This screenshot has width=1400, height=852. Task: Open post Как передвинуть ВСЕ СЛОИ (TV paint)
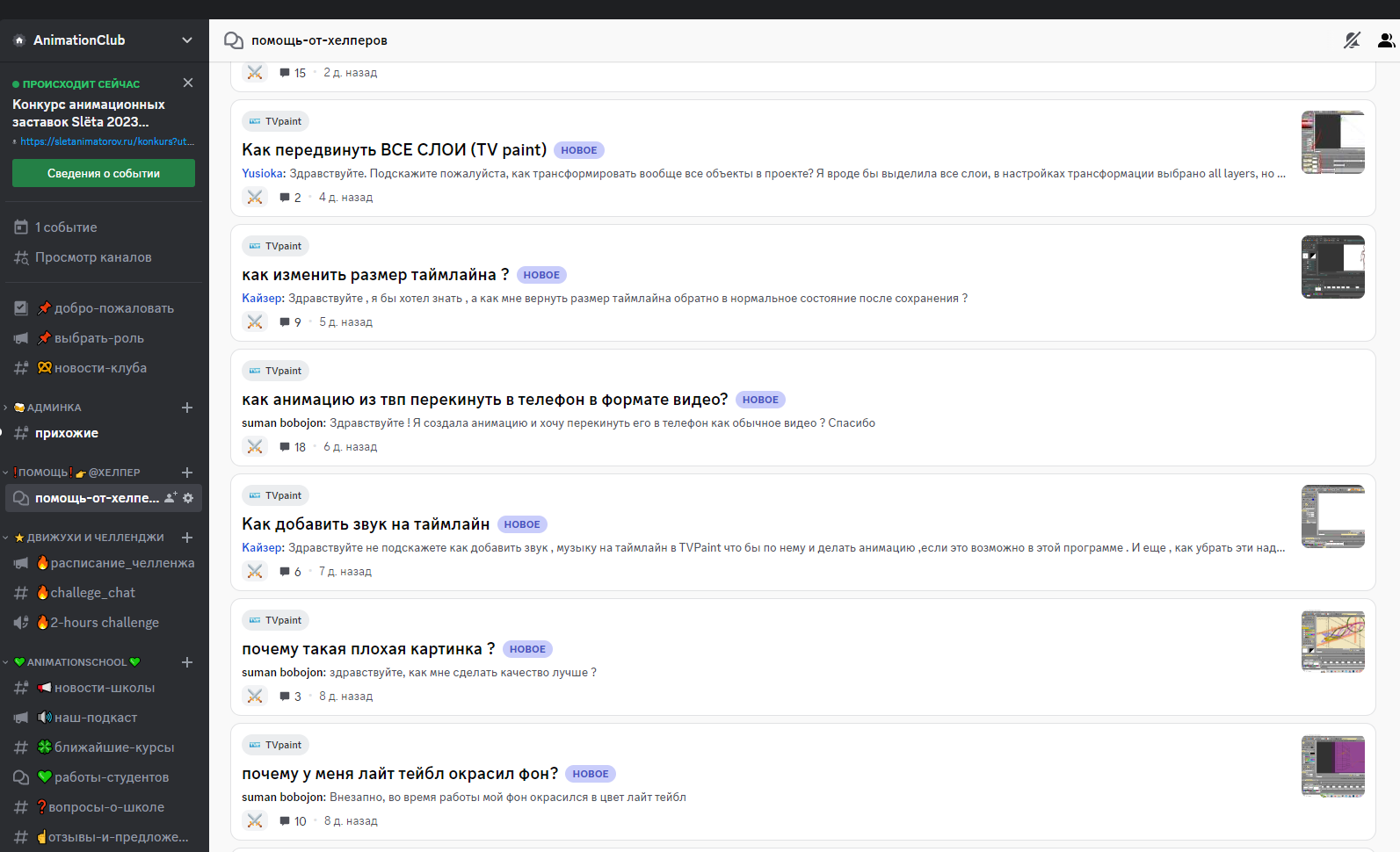point(395,150)
